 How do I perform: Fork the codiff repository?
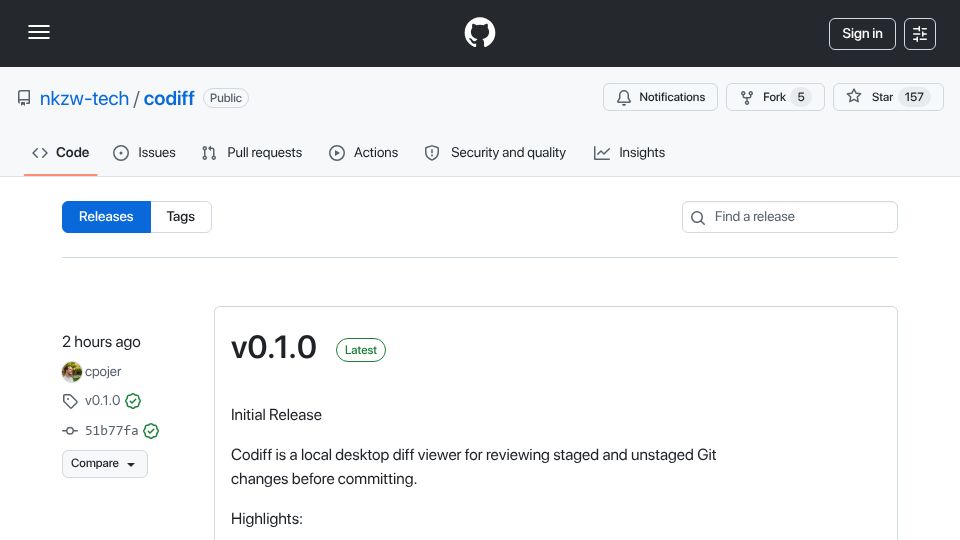point(775,97)
